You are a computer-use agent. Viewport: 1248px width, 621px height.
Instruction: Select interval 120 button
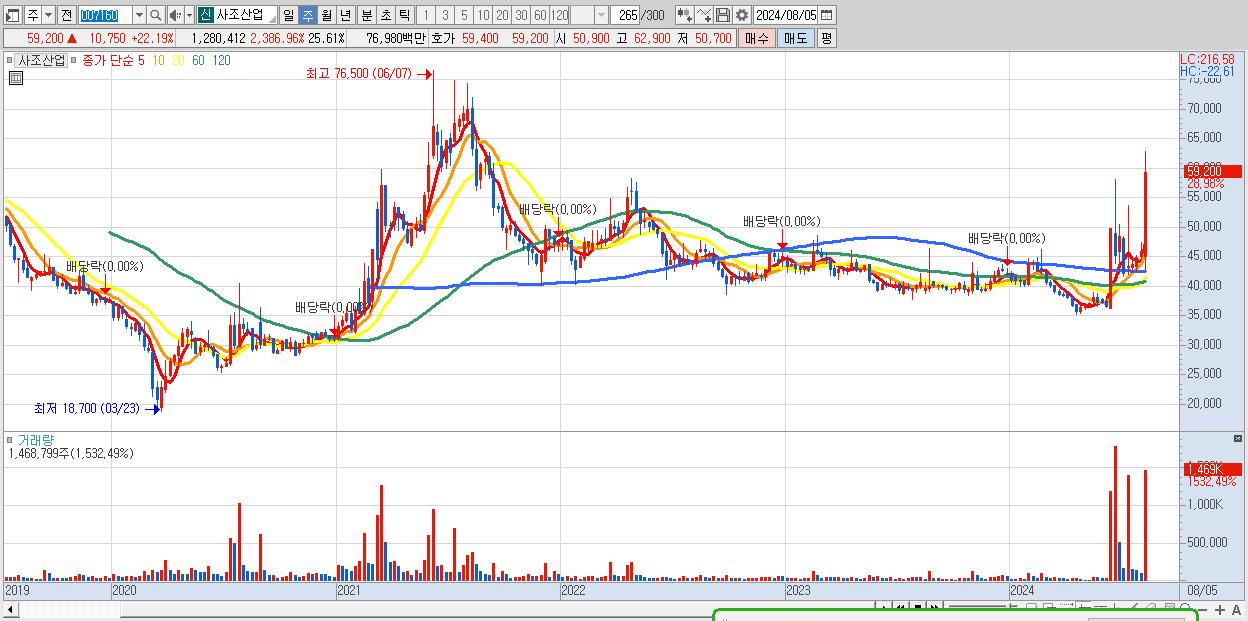point(560,15)
